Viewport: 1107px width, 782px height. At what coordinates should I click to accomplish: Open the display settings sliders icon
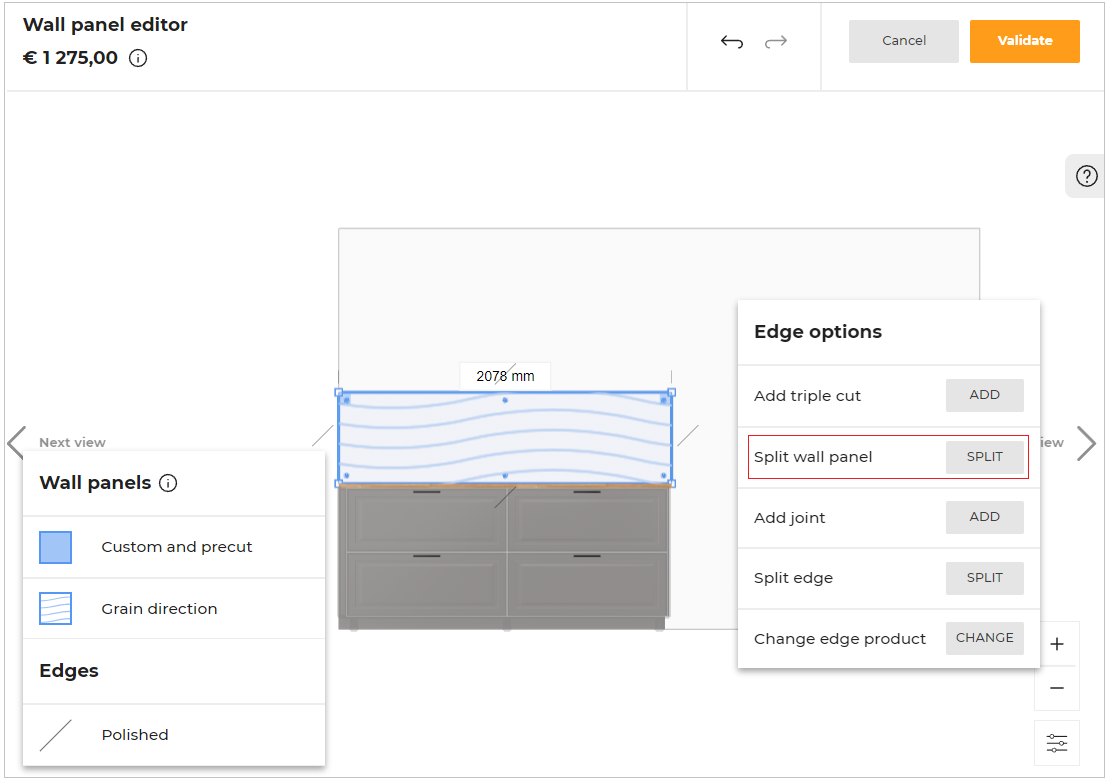[x=1057, y=743]
